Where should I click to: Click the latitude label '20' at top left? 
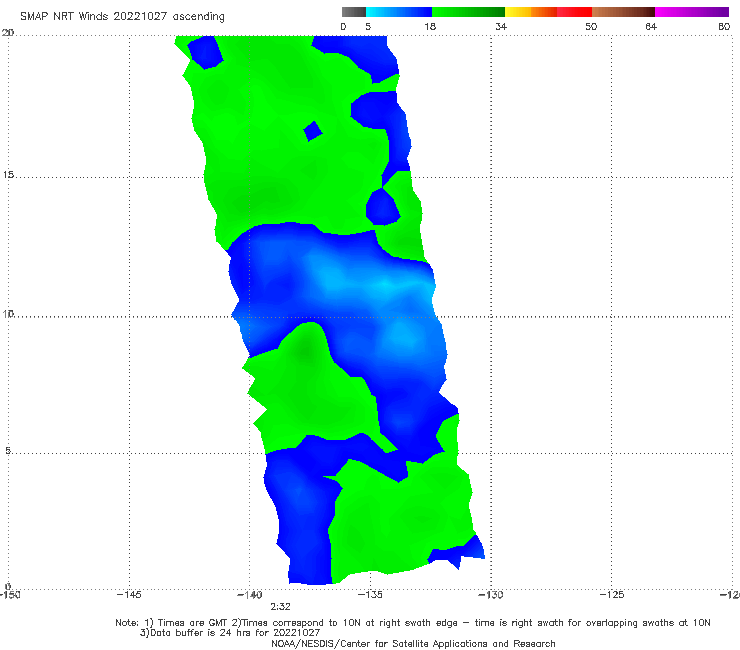point(8,32)
